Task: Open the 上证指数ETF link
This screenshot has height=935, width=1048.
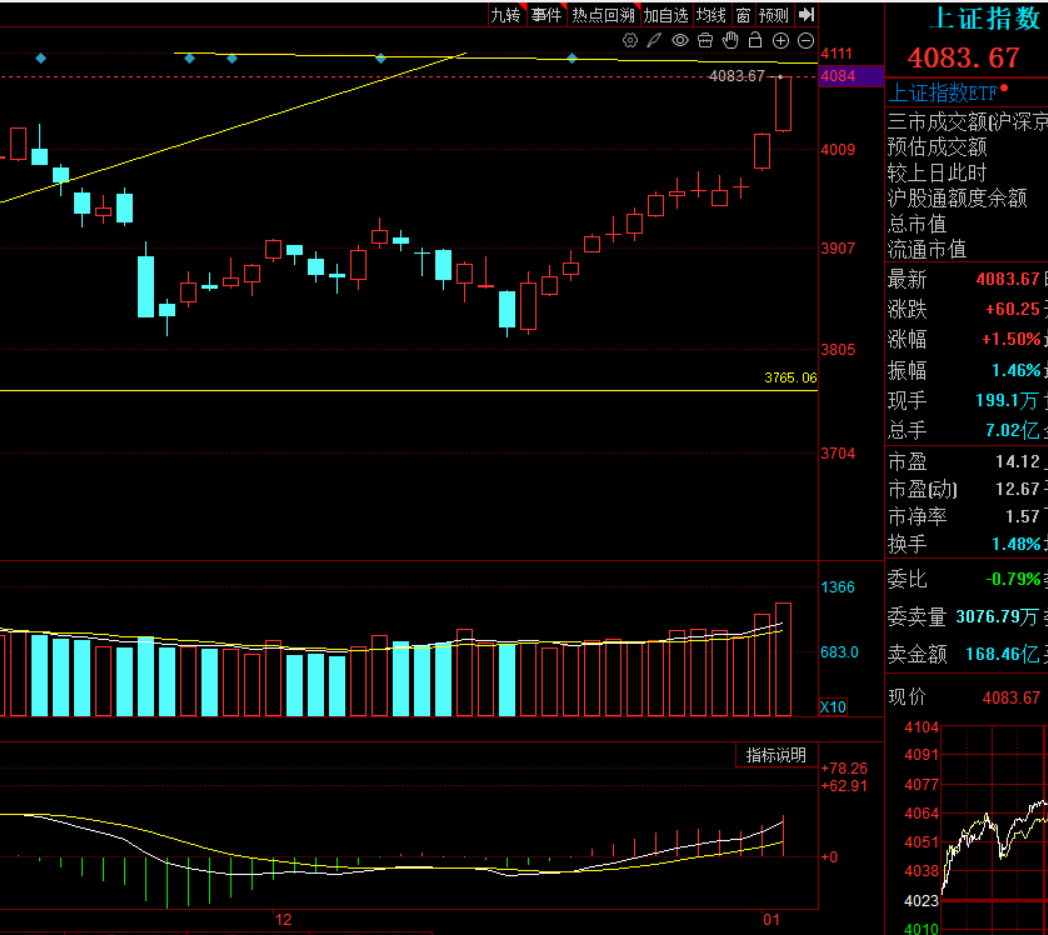Action: [943, 93]
